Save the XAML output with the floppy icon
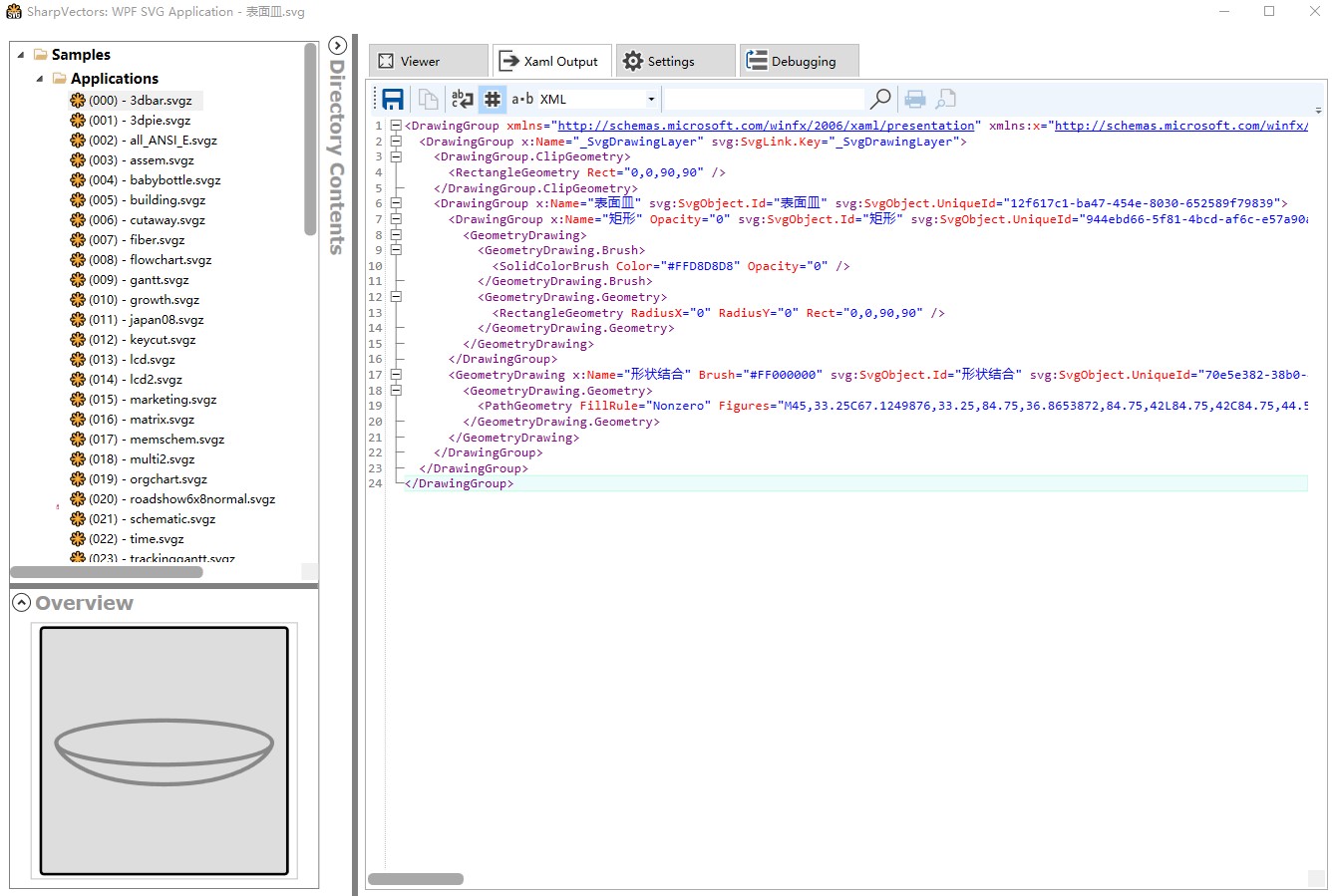 [392, 98]
